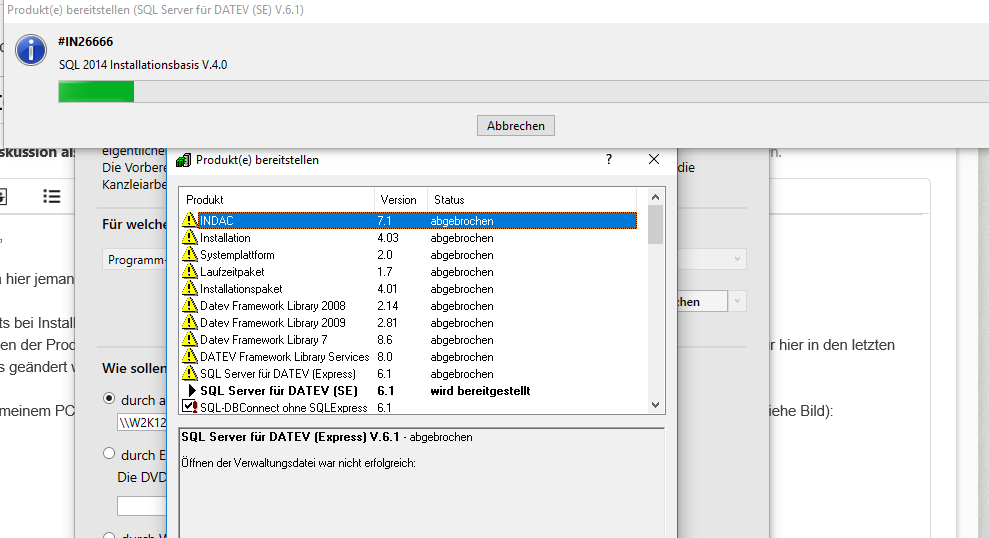The image size is (989, 538).
Task: Click the green installation progress bar
Action: (524, 91)
